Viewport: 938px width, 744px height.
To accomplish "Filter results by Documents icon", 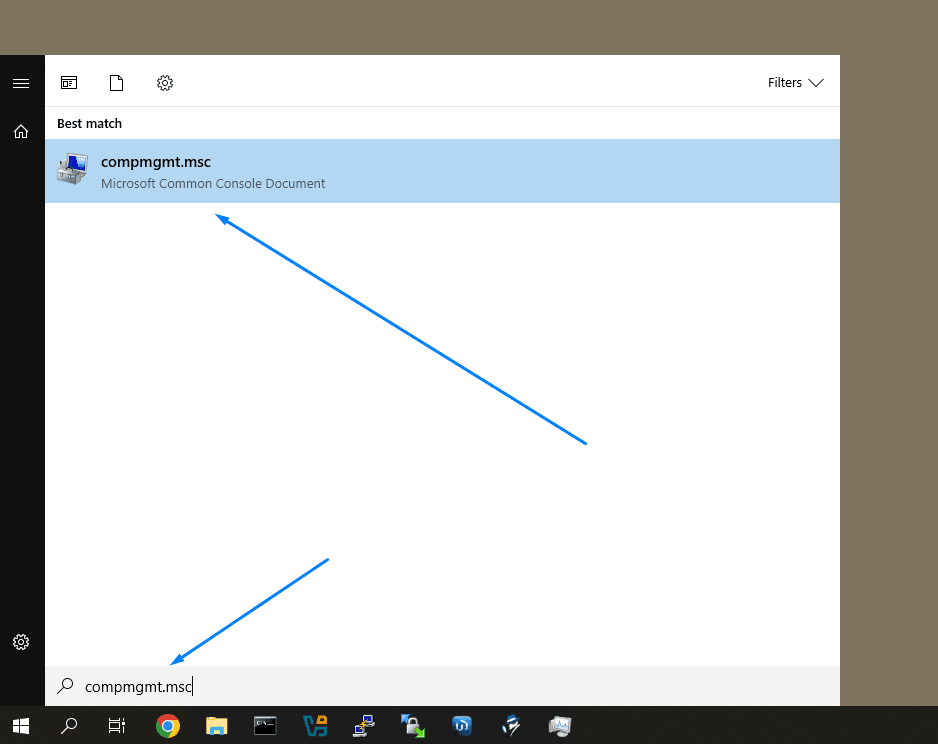I will point(117,83).
